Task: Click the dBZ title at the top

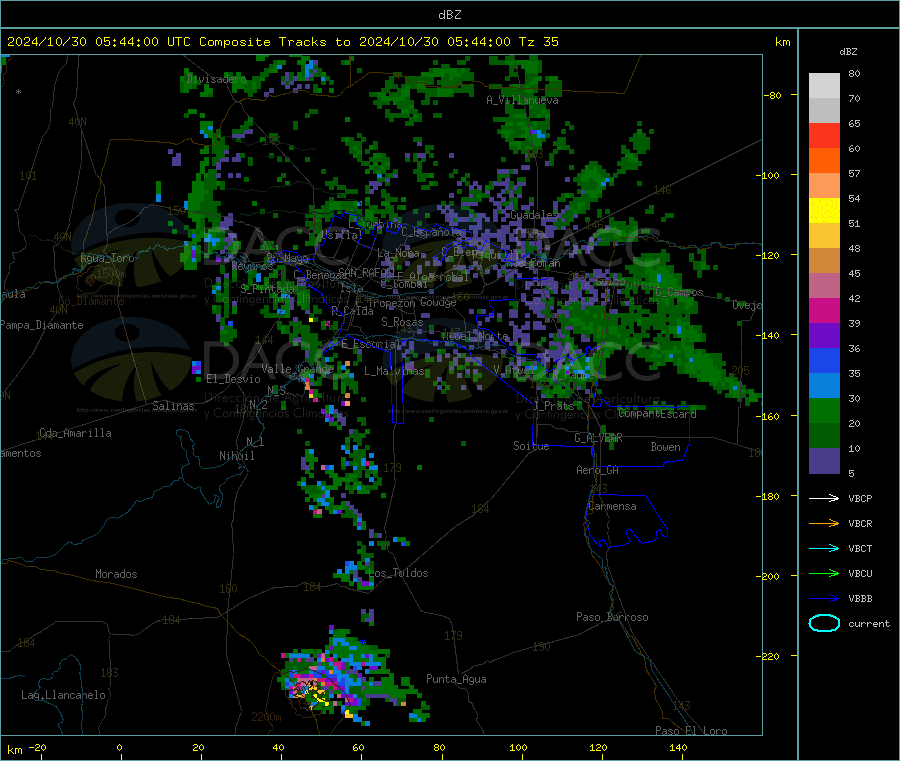Action: click(449, 15)
